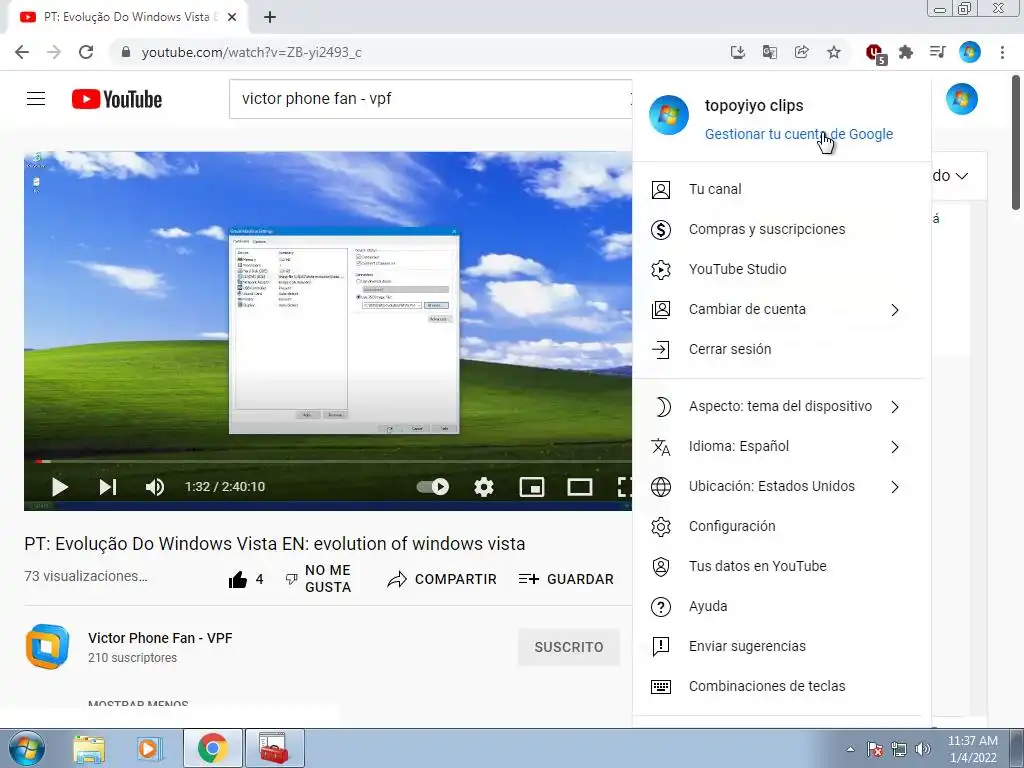The image size is (1024, 768).
Task: Click the Ayuda help icon
Action: pyautogui.click(x=660, y=607)
